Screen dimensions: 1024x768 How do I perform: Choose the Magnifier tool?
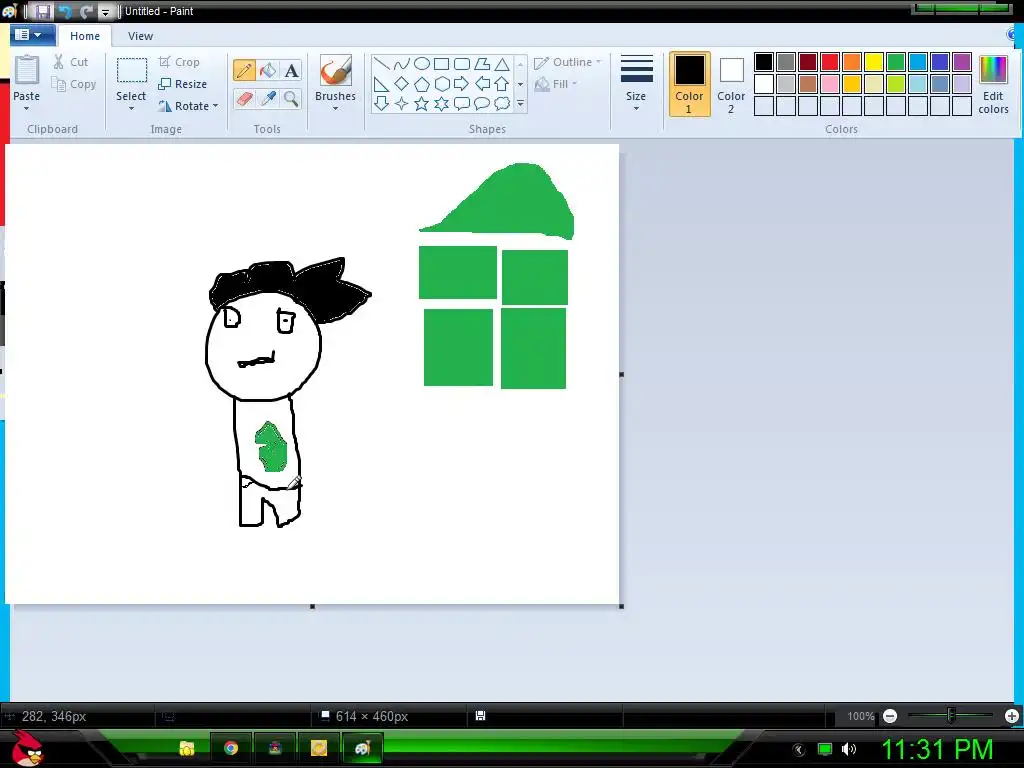pos(291,99)
